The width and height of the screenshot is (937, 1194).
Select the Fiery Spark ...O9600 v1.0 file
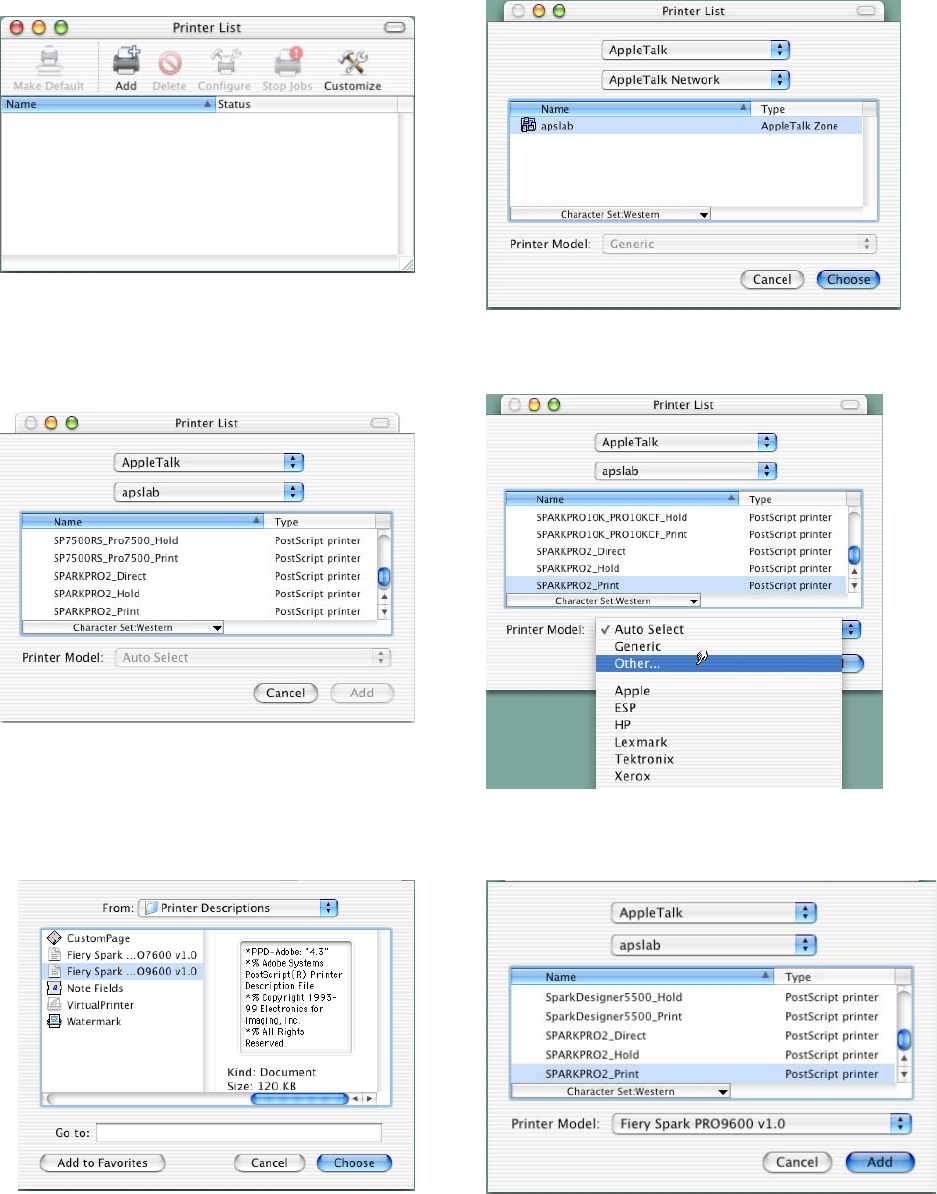[x=122, y=971]
